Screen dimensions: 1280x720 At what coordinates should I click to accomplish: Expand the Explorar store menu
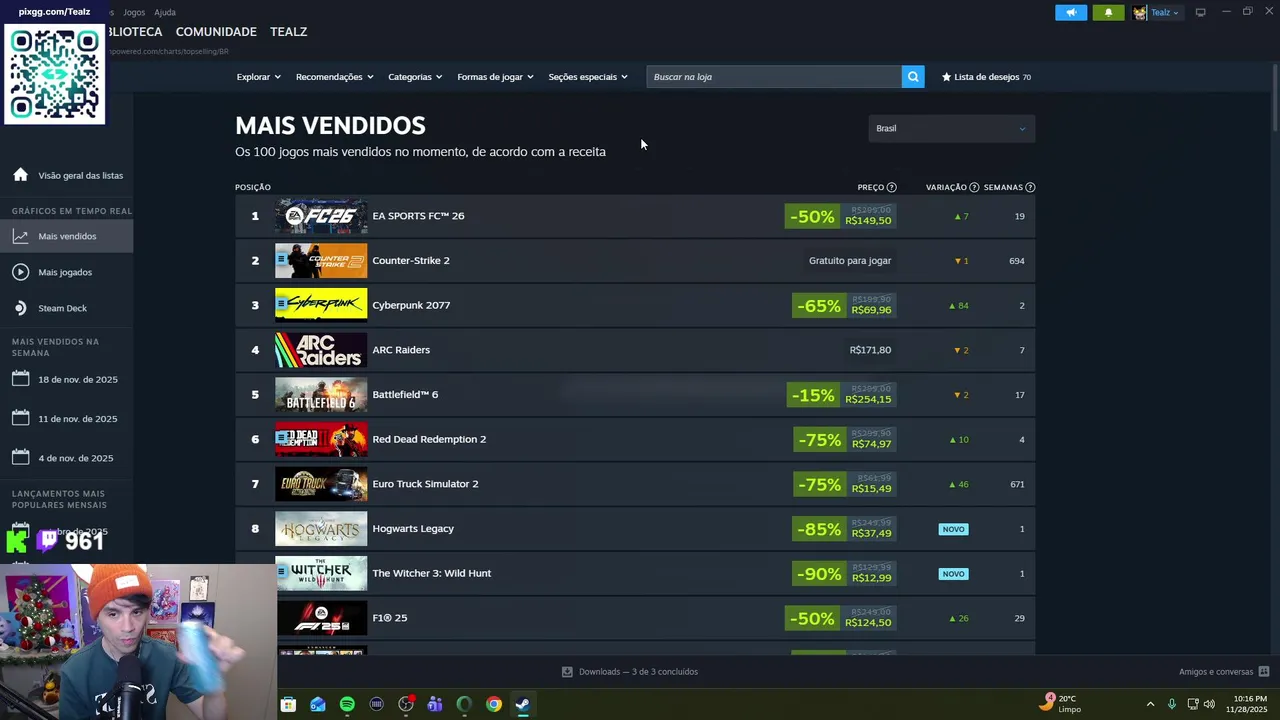pos(258,77)
